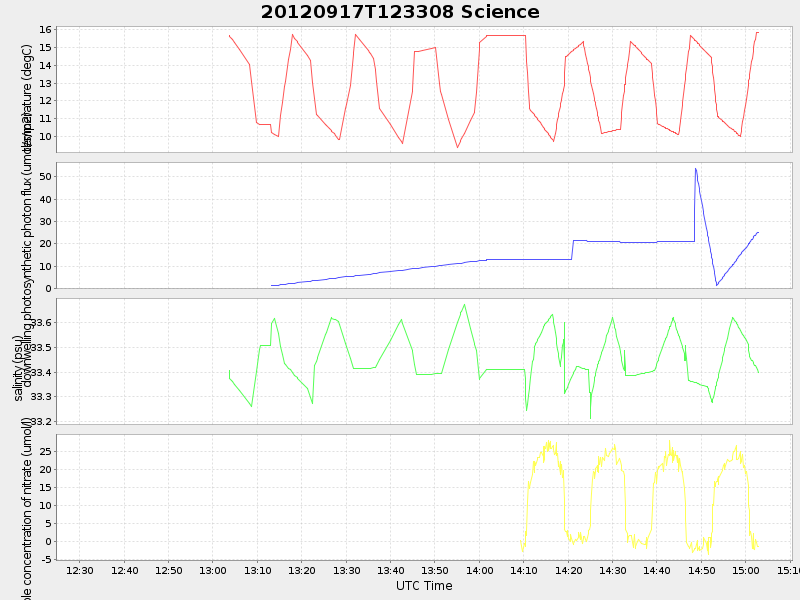
Task: Click the 16 tick on temperature axis
Action: click(x=45, y=30)
